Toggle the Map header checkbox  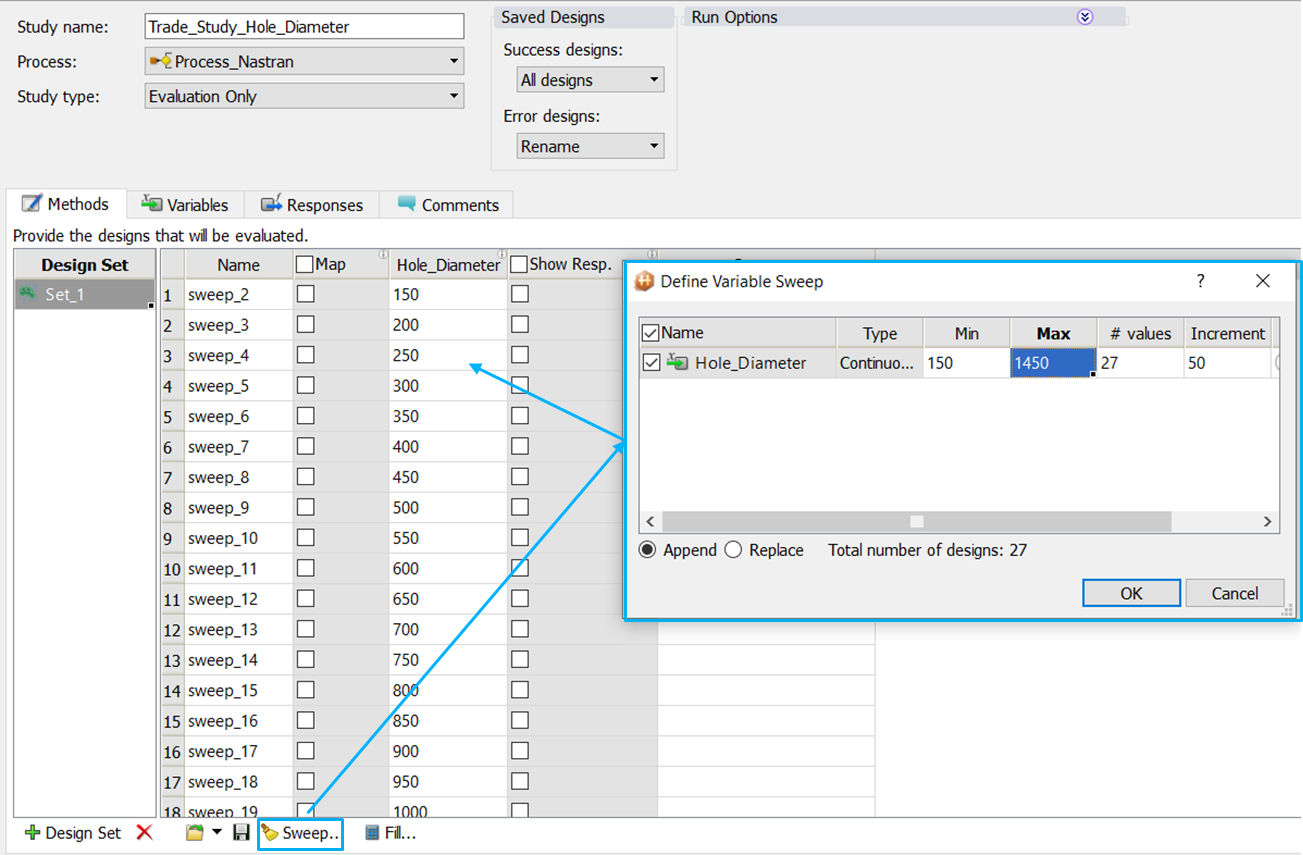306,265
